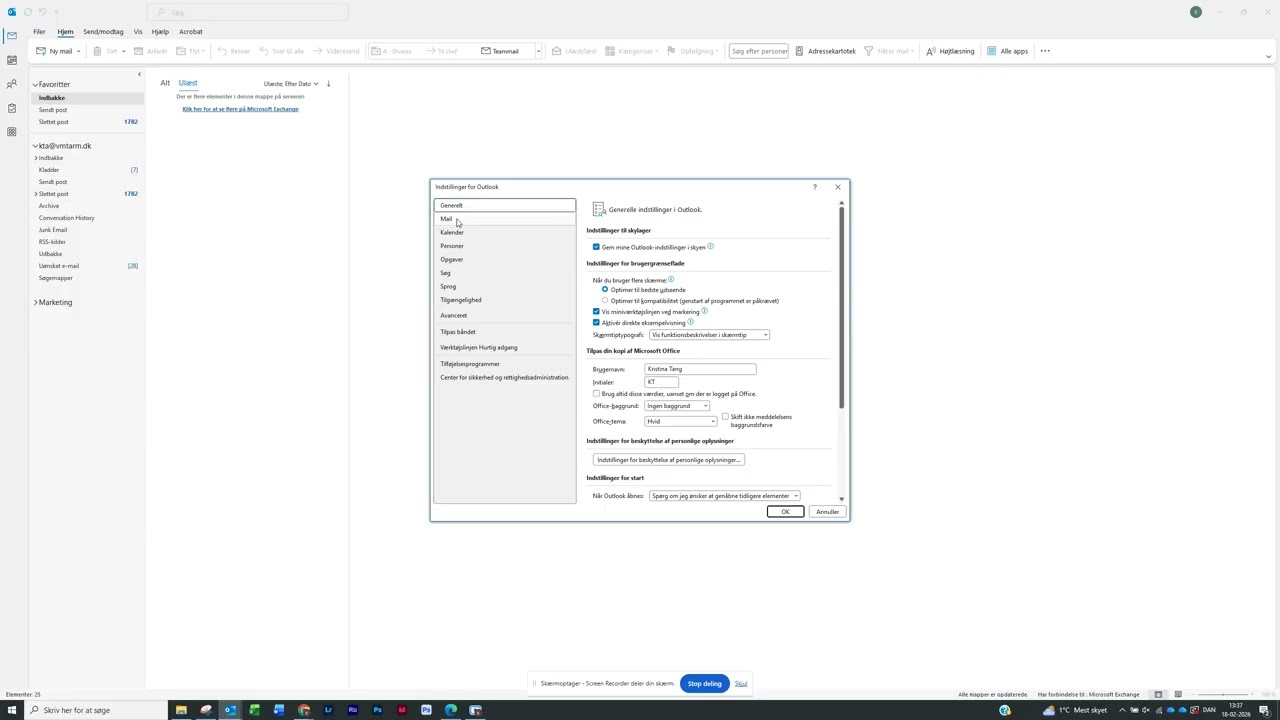Open the Alle apps toolbar button

1007,51
